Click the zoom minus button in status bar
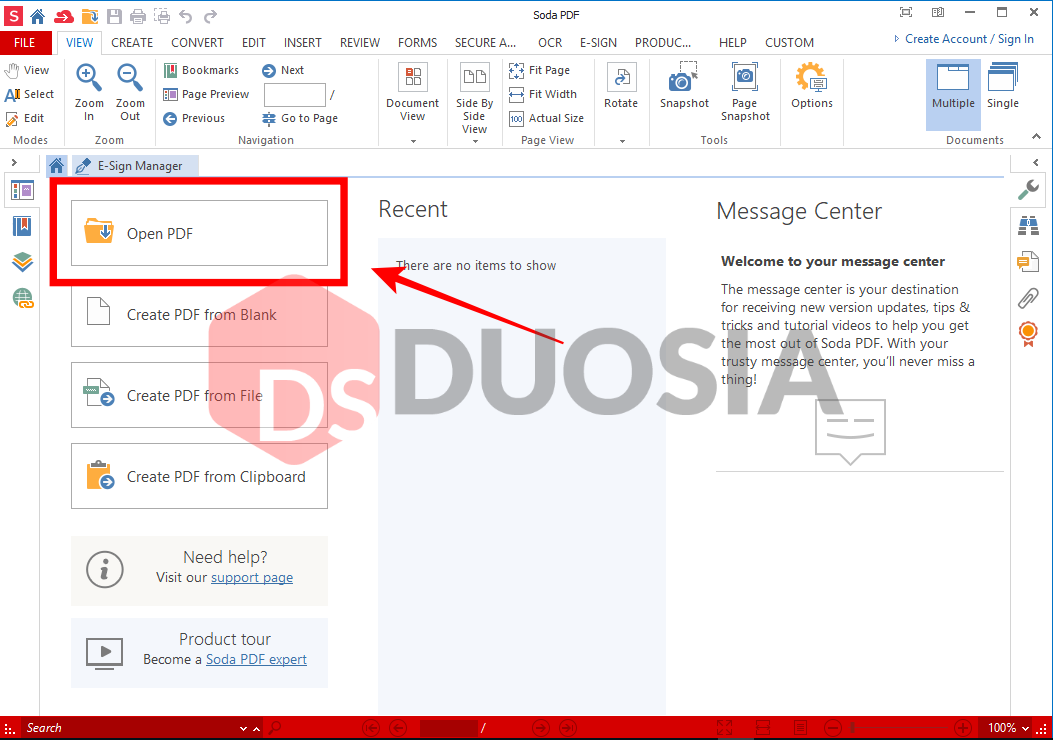 (833, 728)
